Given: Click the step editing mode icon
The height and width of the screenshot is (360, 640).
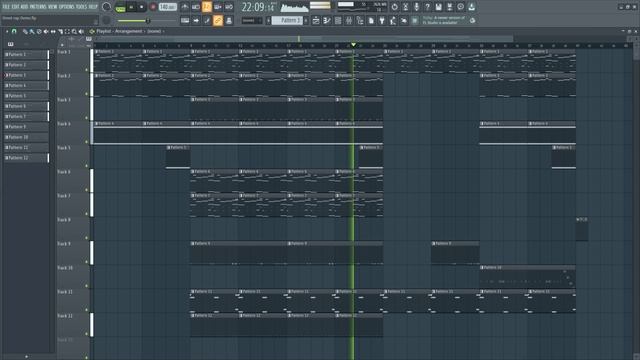Looking at the screenshot, I should pos(207,20).
